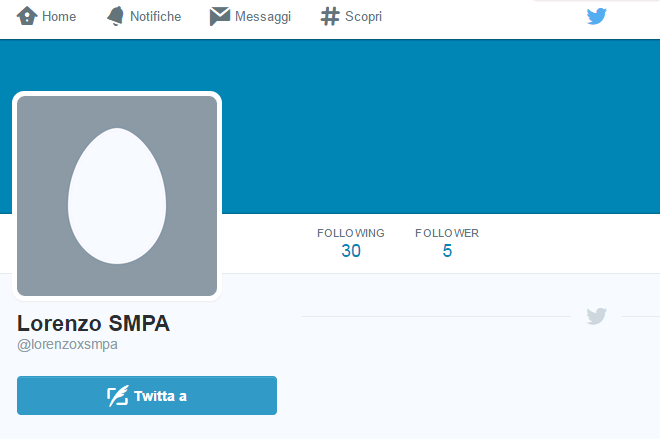Click the Messaggi envelope icon
This screenshot has height=439, width=660.
coord(220,16)
